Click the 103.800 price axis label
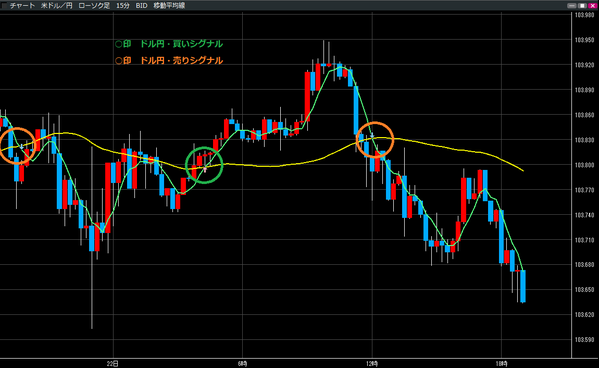Viewport: 599px width, 368px height. pos(584,165)
